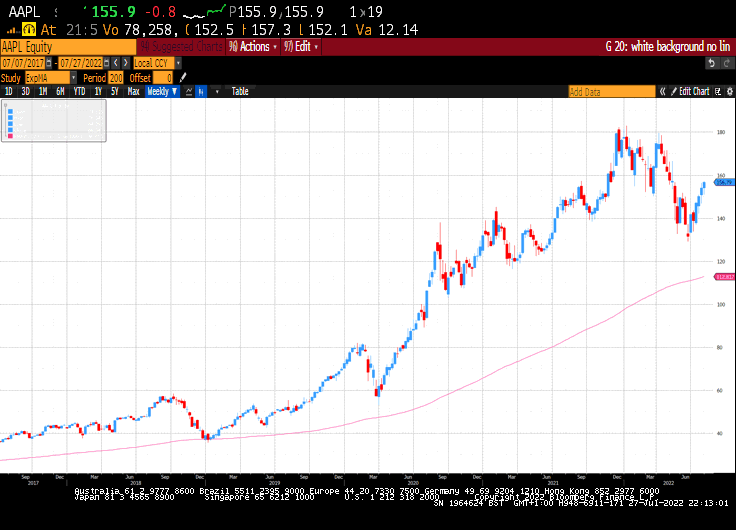Click the signal bars icon near At
Image resolution: width=736 pixels, height=530 pixels.
[x=13, y=31]
